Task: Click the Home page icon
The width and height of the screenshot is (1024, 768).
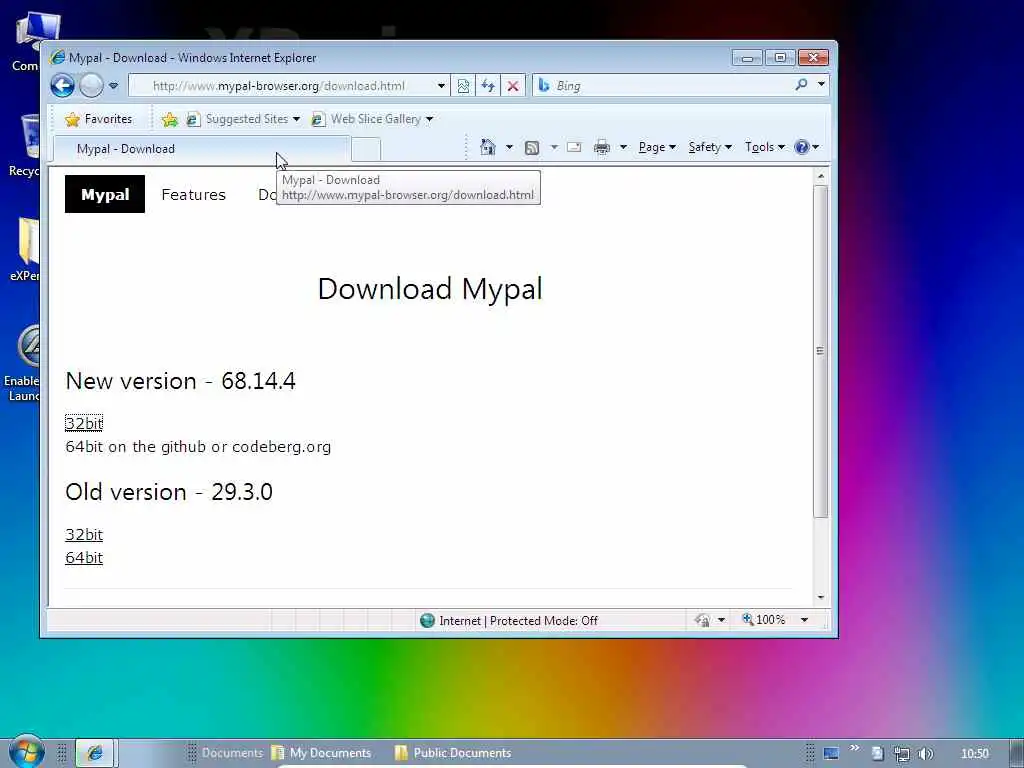Action: (487, 147)
